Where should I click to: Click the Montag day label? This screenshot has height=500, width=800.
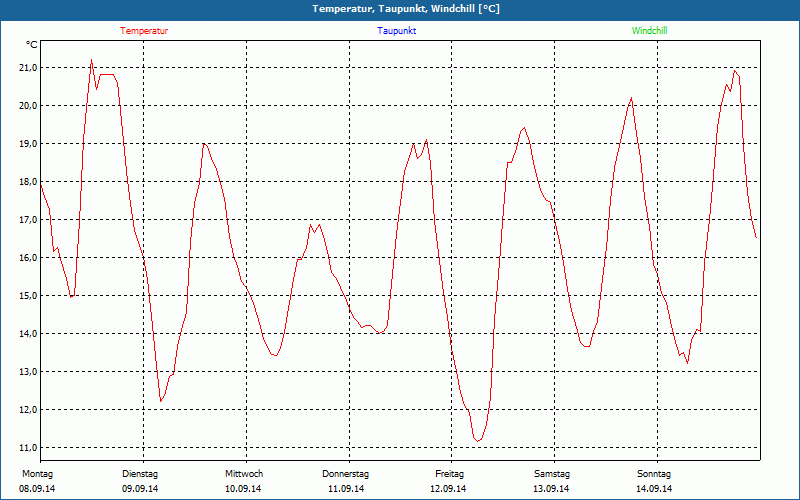pos(37,474)
